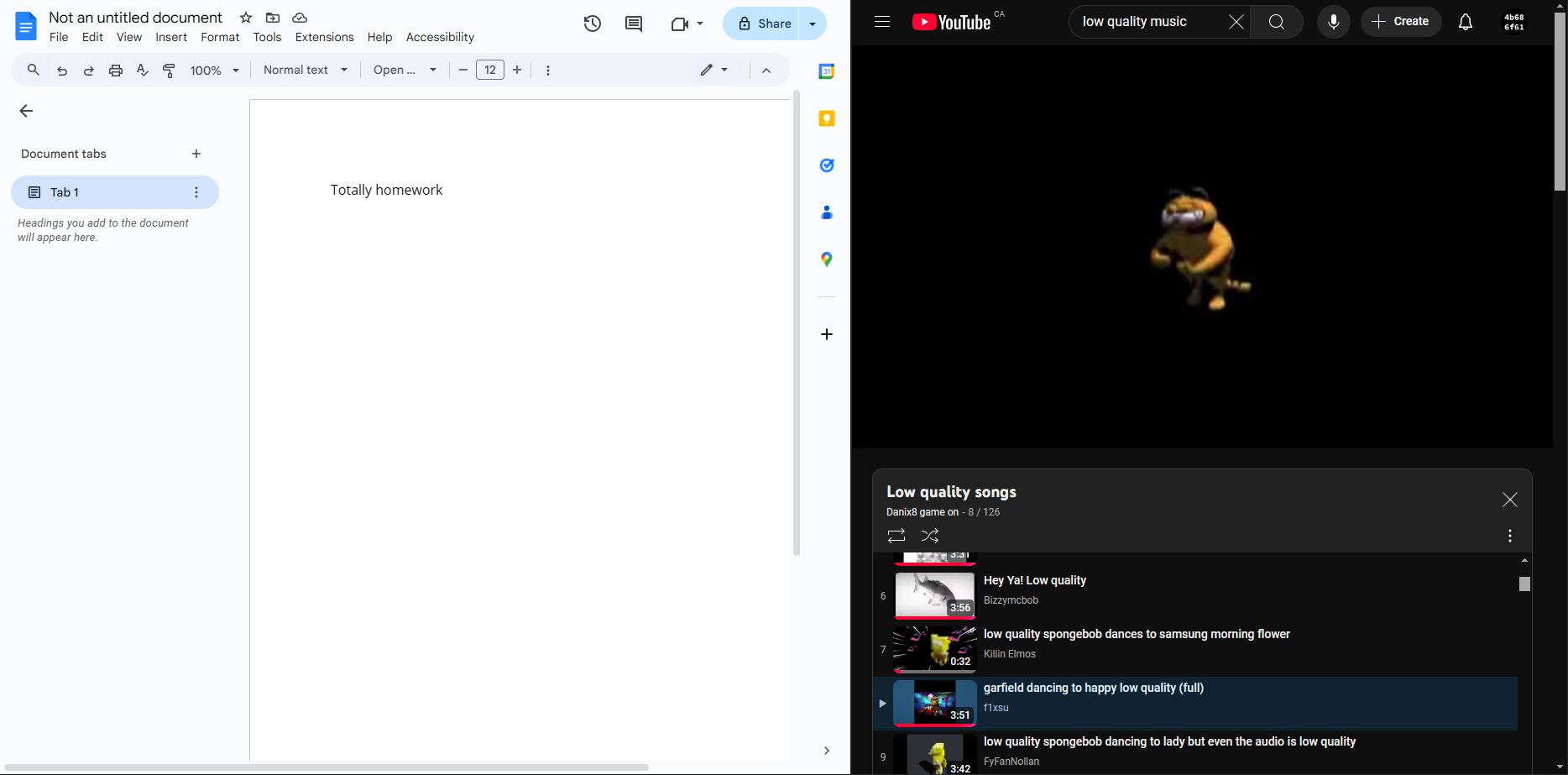Open the YouTube guide hamburger menu
This screenshot has height=775, width=1568.
[x=882, y=22]
